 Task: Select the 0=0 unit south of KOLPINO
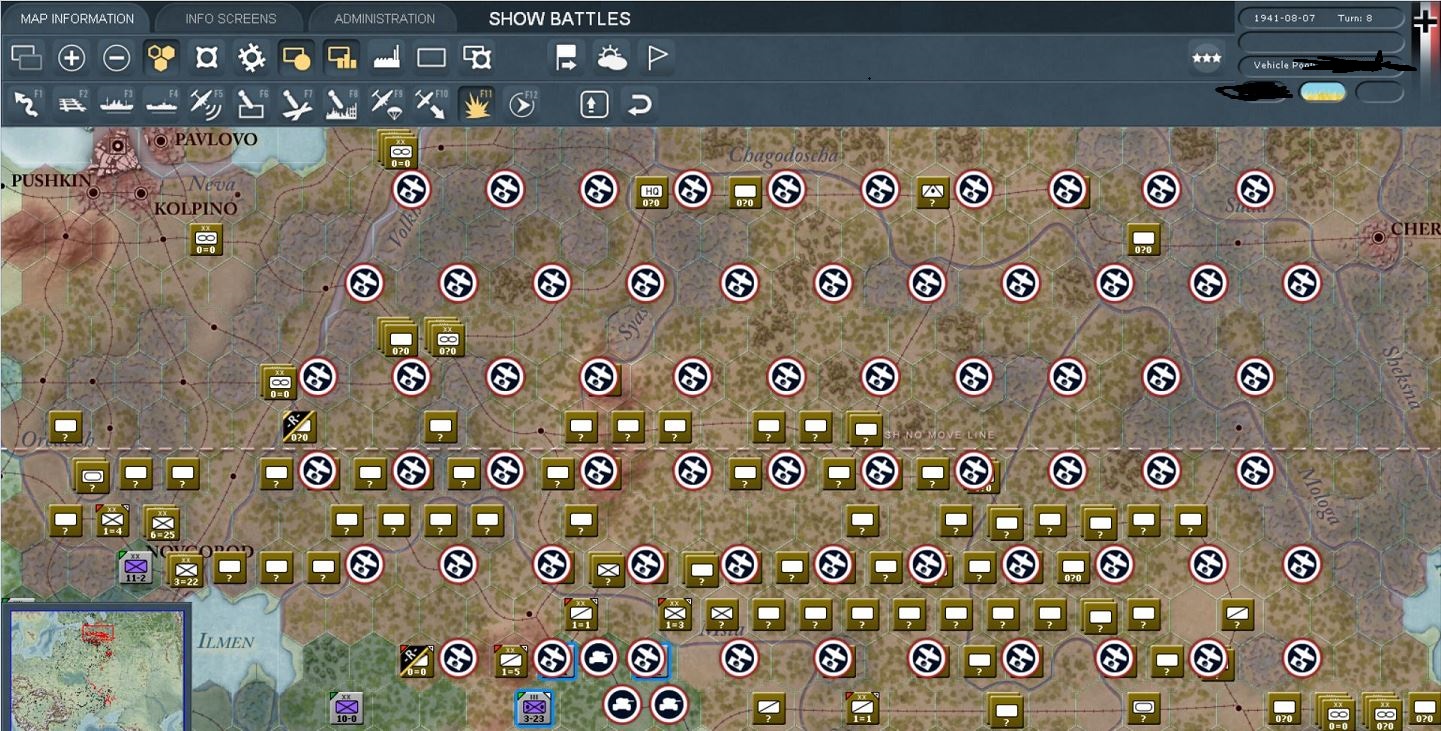click(206, 240)
